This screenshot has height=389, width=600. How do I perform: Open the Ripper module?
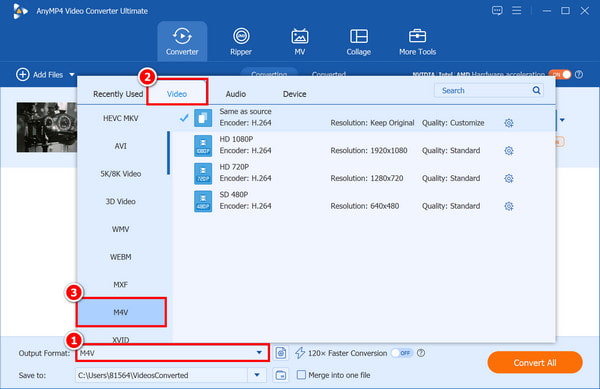pyautogui.click(x=241, y=41)
